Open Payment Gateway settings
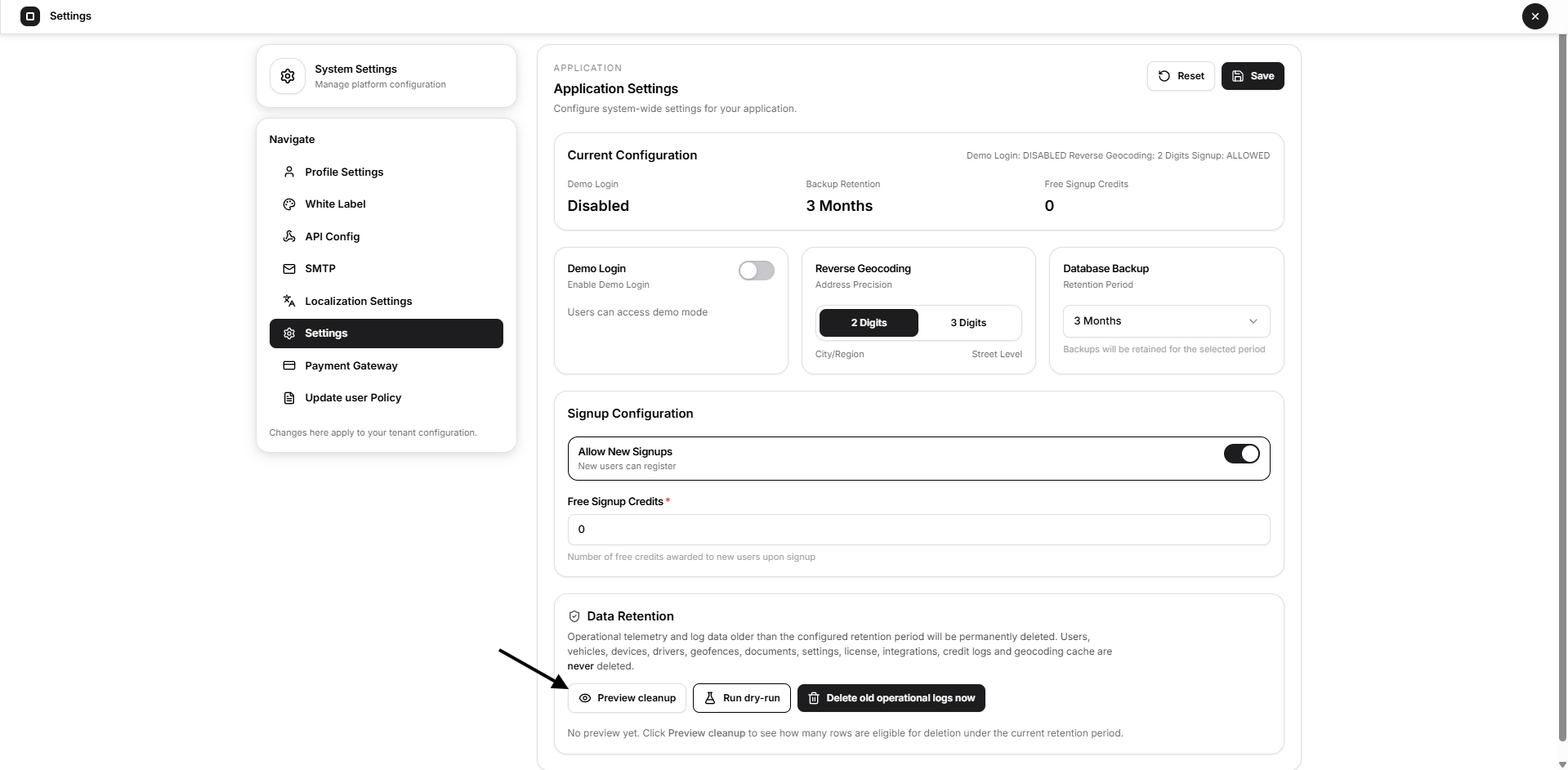Screen dimensions: 1568x770 click(386, 365)
